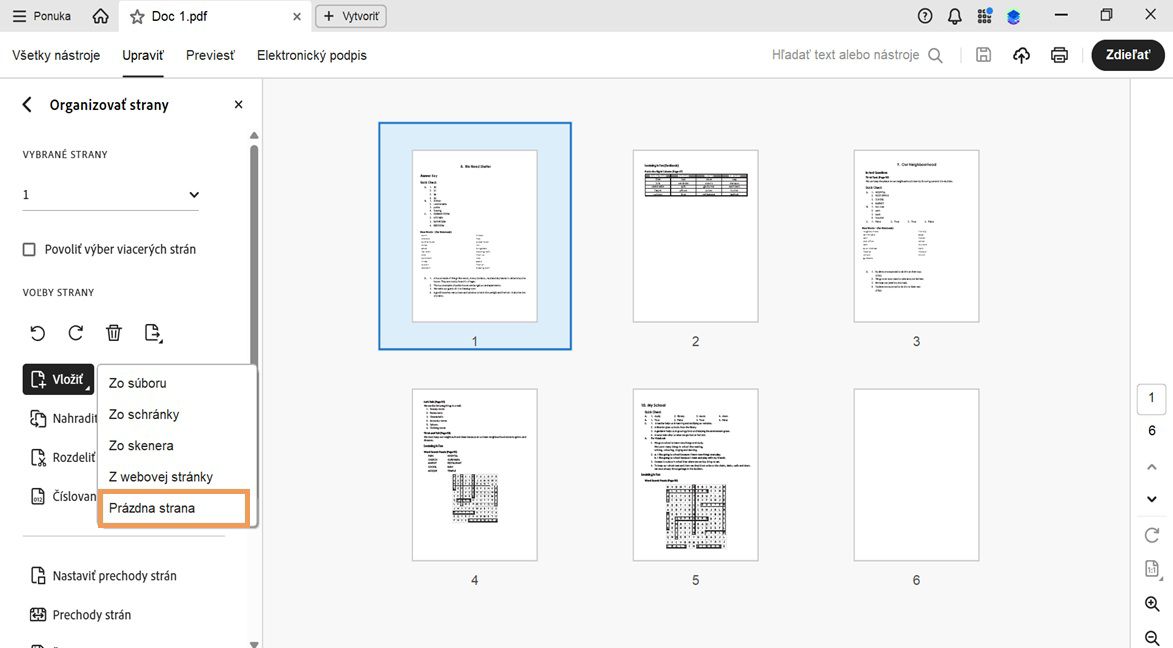Select page 2 thumbnail
The image size is (1173, 648).
(696, 236)
